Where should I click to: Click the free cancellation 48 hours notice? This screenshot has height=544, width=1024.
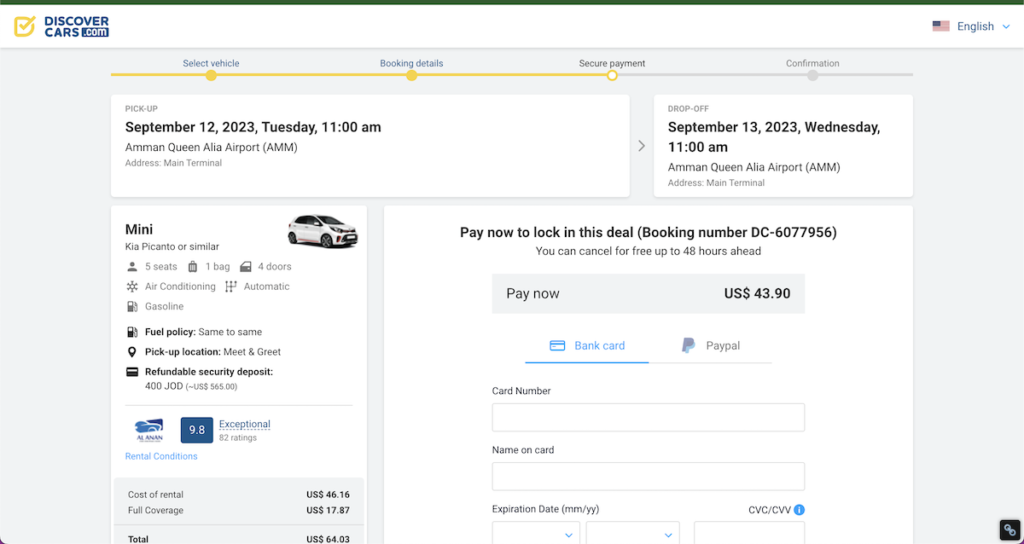(x=648, y=251)
